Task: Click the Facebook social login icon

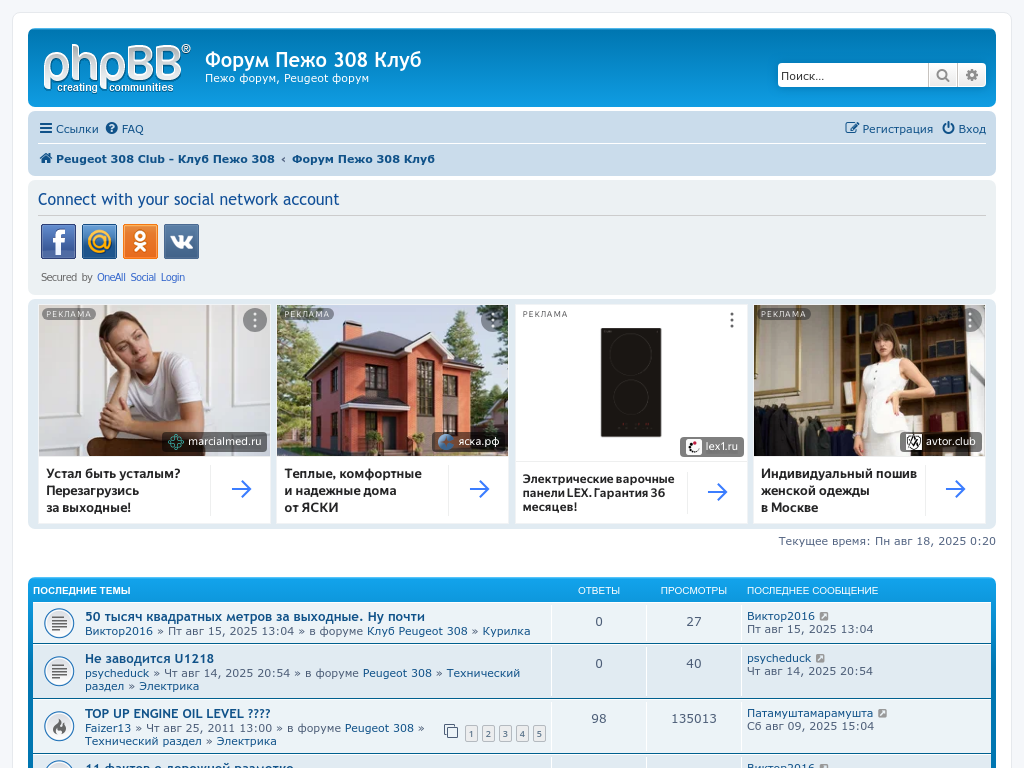Action: (58, 241)
